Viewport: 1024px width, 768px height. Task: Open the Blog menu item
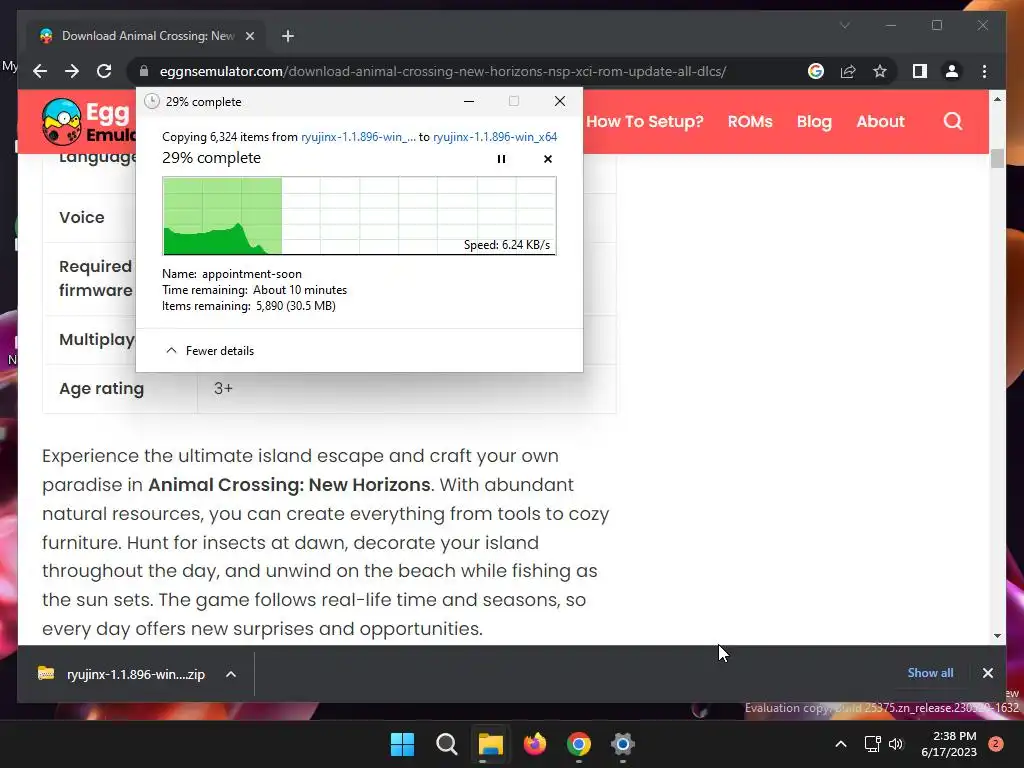click(x=814, y=121)
